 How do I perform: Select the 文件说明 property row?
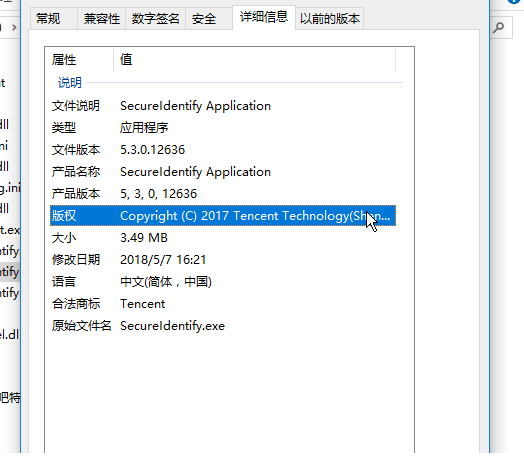click(223, 106)
